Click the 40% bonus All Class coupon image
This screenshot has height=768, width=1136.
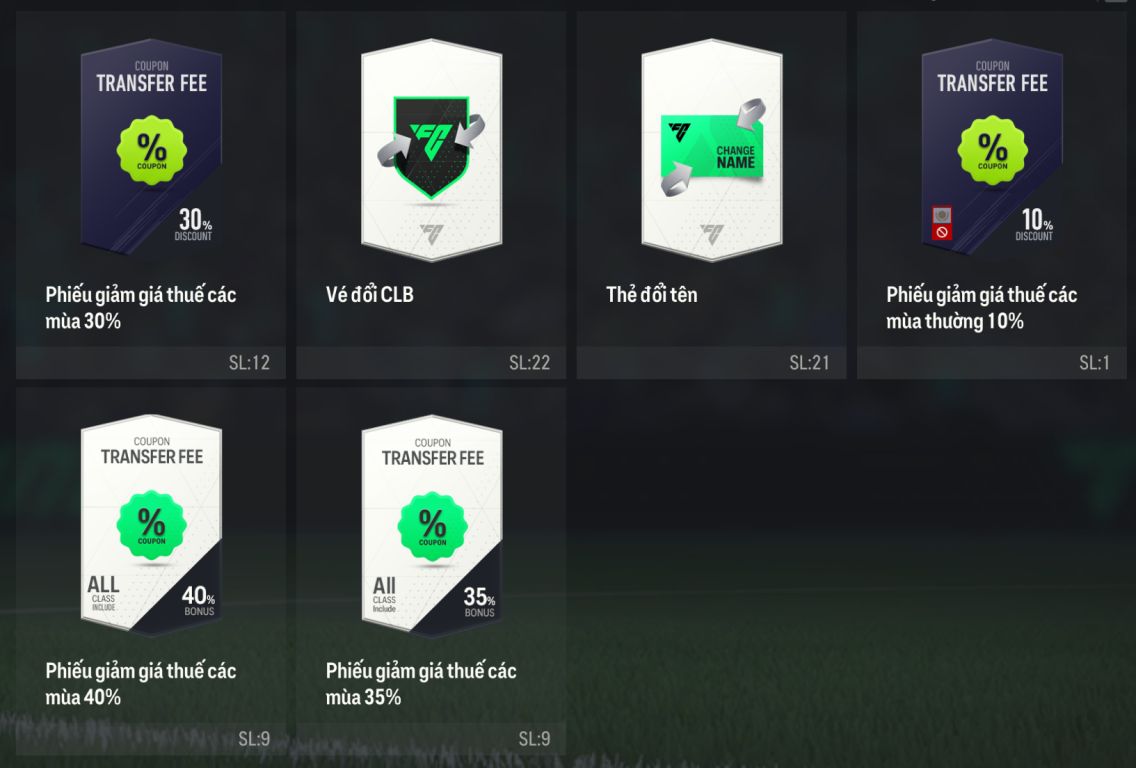point(151,525)
